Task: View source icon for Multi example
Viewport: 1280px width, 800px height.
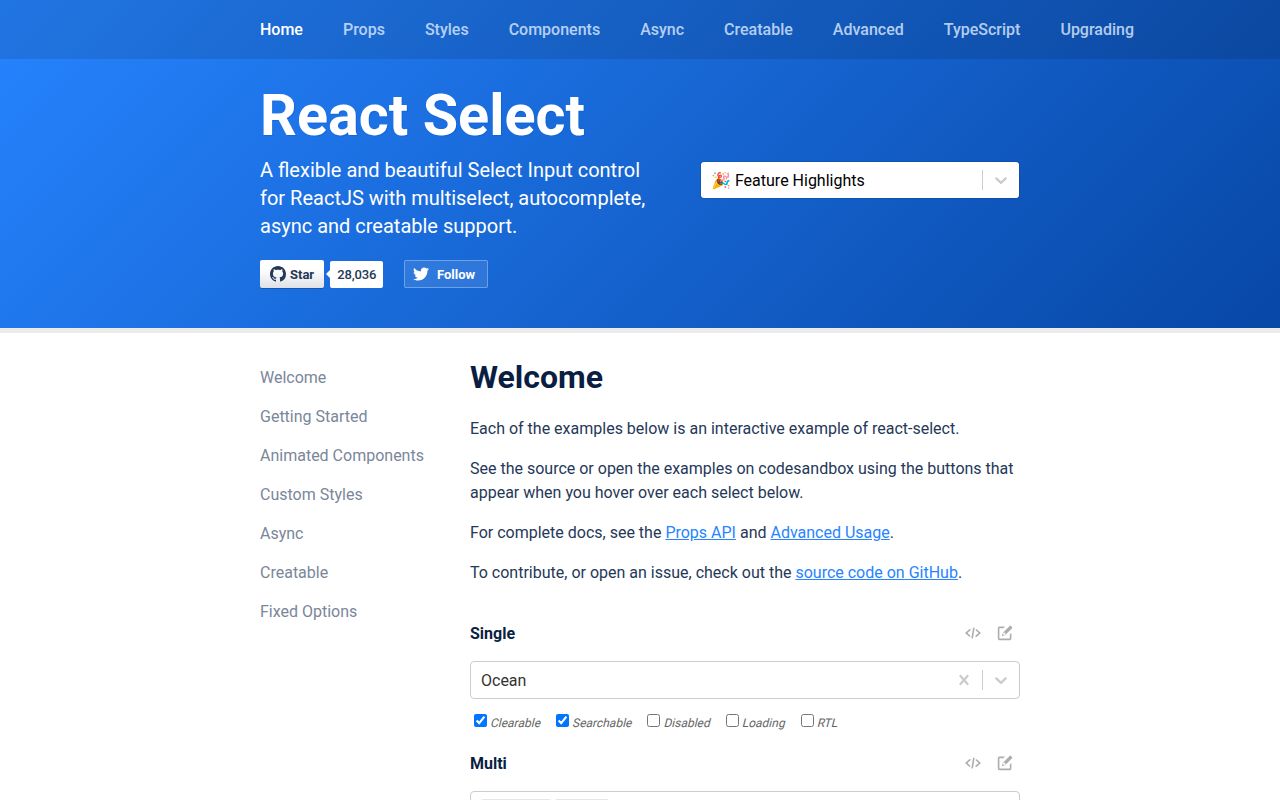Action: point(973,763)
